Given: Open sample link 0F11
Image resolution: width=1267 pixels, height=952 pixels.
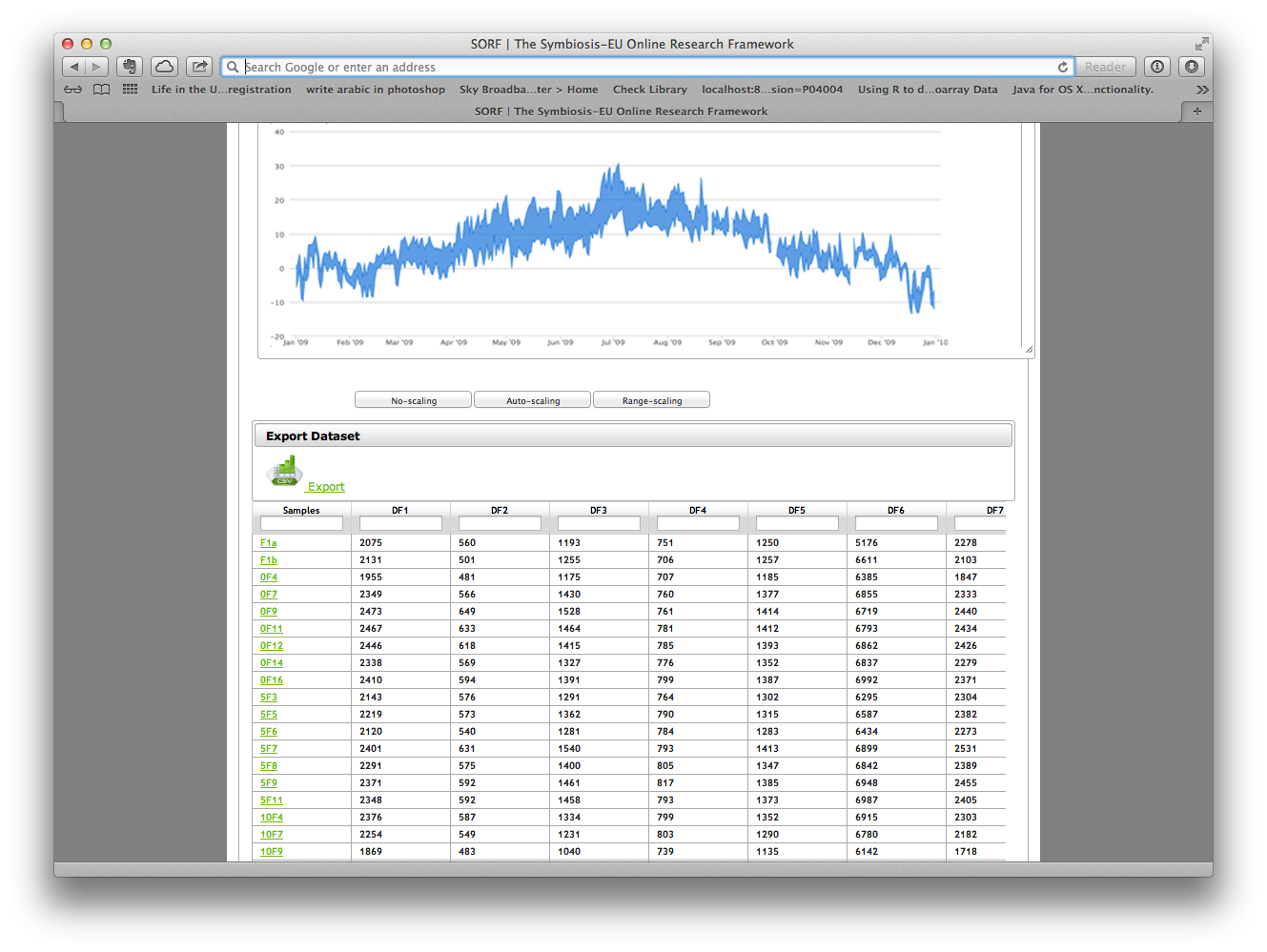Looking at the screenshot, I should pos(272,629).
